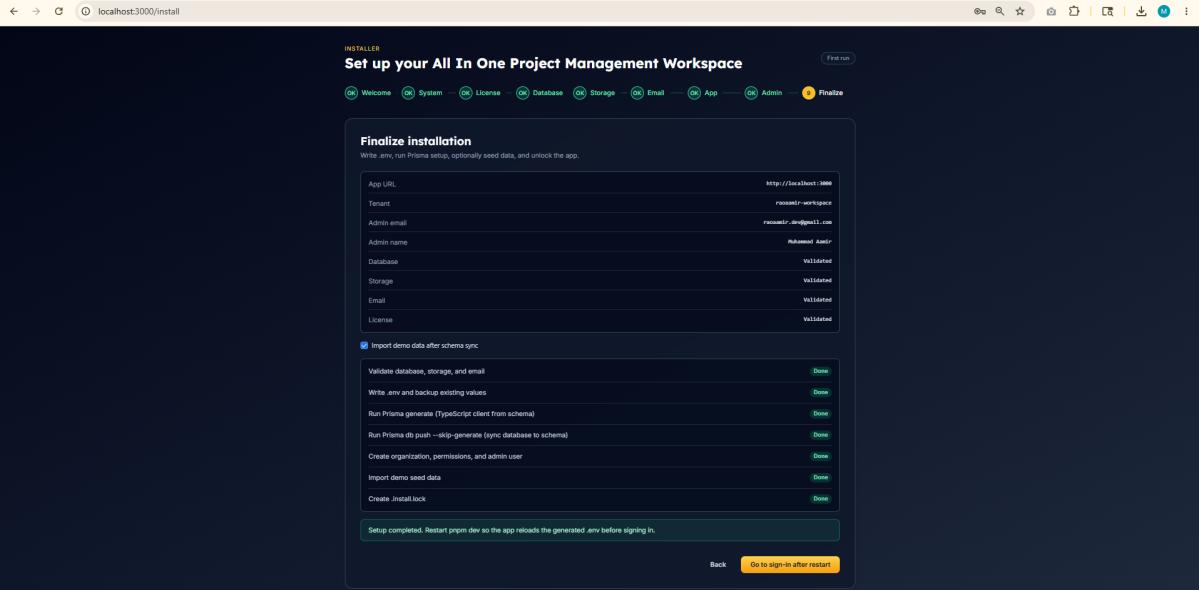Click the Finalize installation heading
The image size is (1199, 590).
[415, 141]
